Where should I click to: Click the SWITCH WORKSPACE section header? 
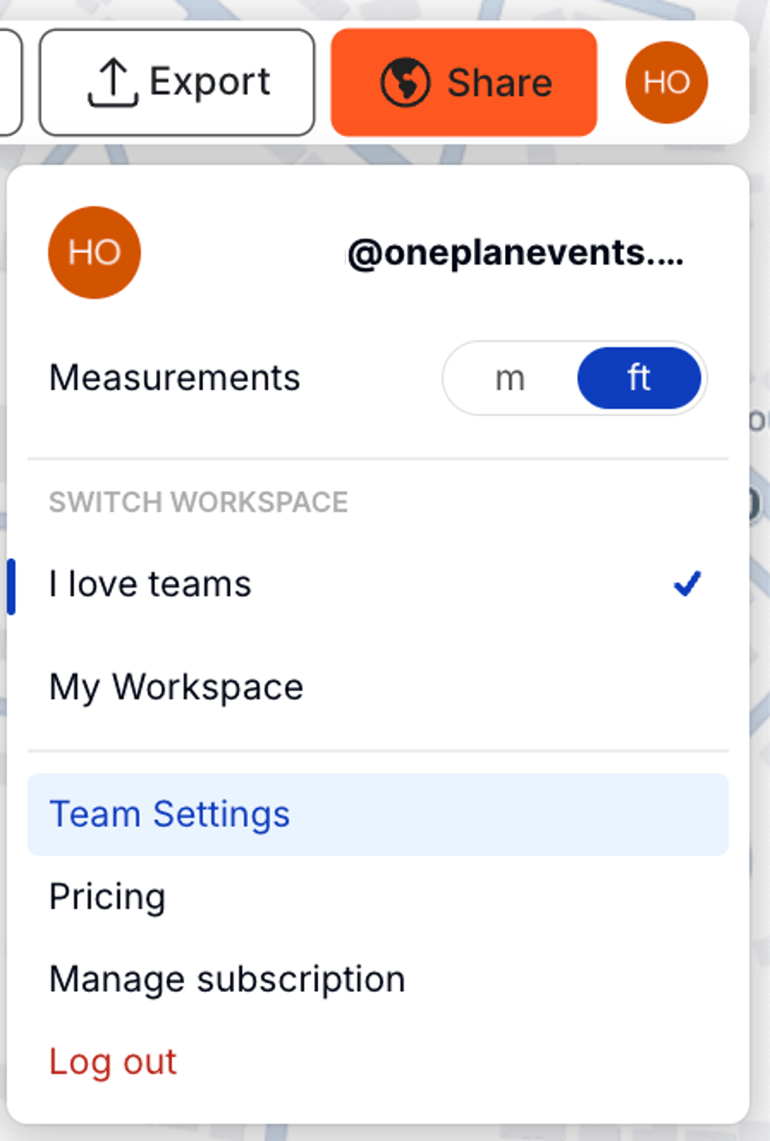click(x=198, y=501)
